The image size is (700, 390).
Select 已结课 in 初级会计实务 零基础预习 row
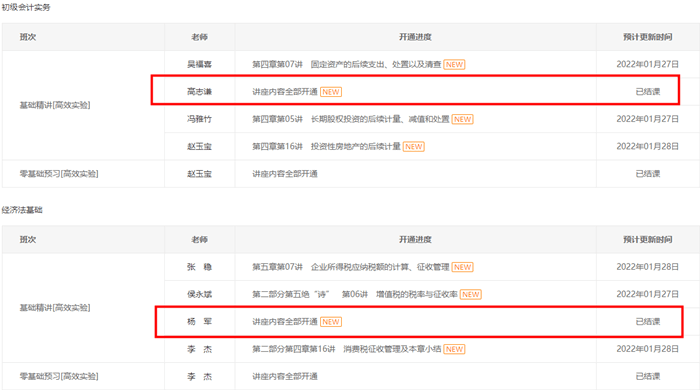point(648,174)
